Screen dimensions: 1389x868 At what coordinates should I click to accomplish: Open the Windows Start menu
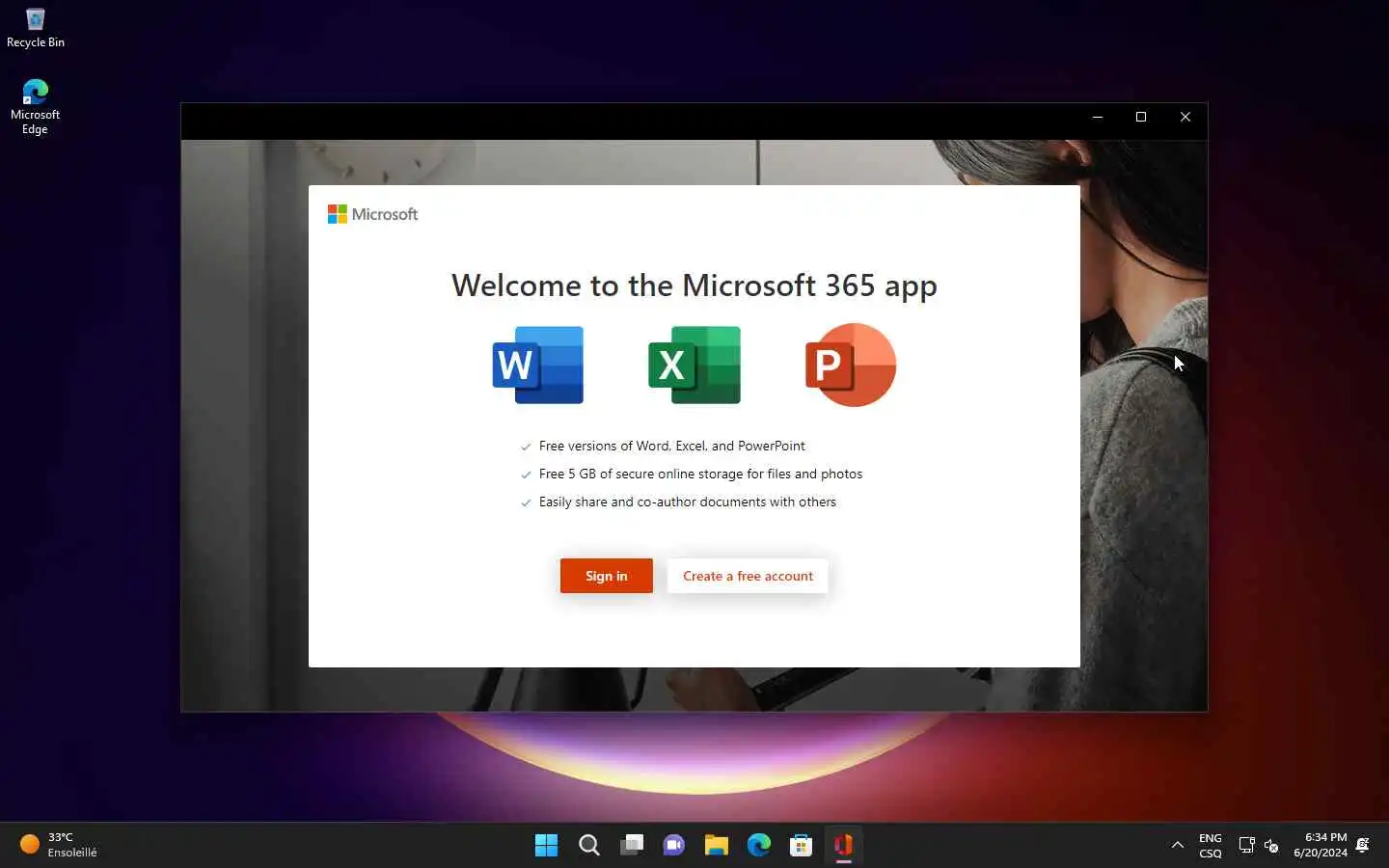coord(546,846)
